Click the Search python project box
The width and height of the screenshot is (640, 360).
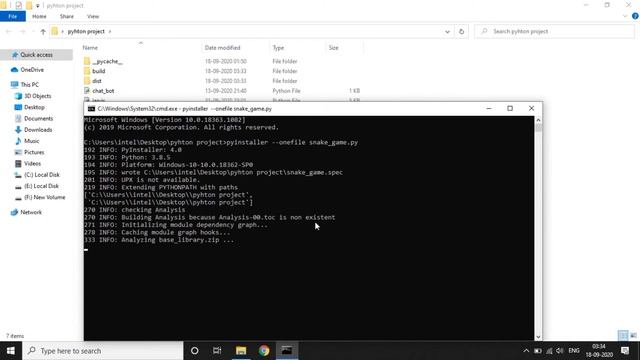click(554, 31)
